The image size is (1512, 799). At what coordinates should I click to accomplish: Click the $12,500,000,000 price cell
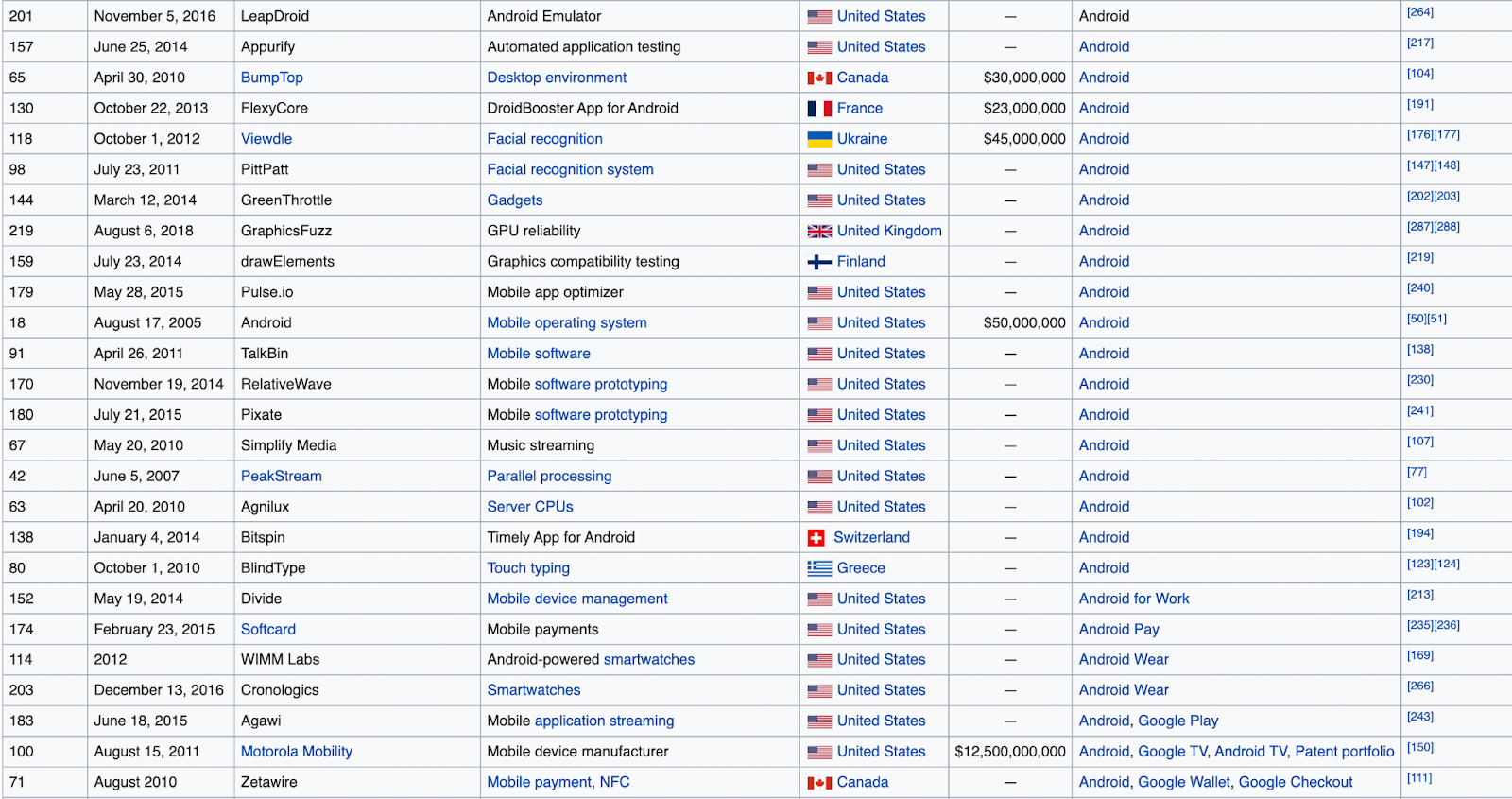(x=1010, y=752)
